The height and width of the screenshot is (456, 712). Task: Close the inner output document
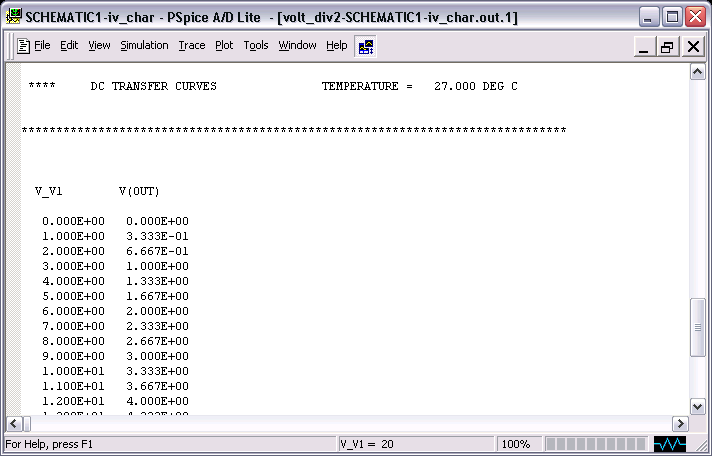[x=693, y=46]
